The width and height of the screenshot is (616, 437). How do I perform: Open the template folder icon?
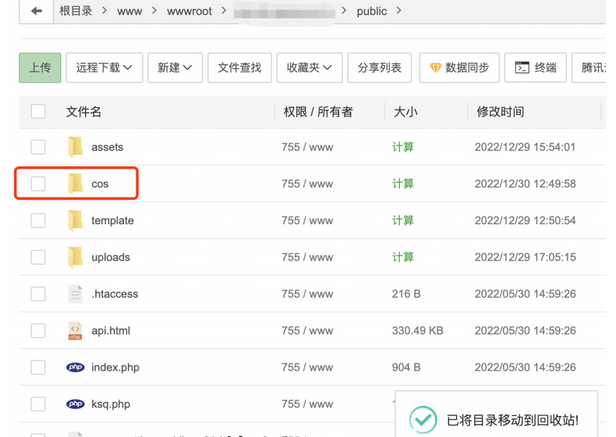point(75,220)
